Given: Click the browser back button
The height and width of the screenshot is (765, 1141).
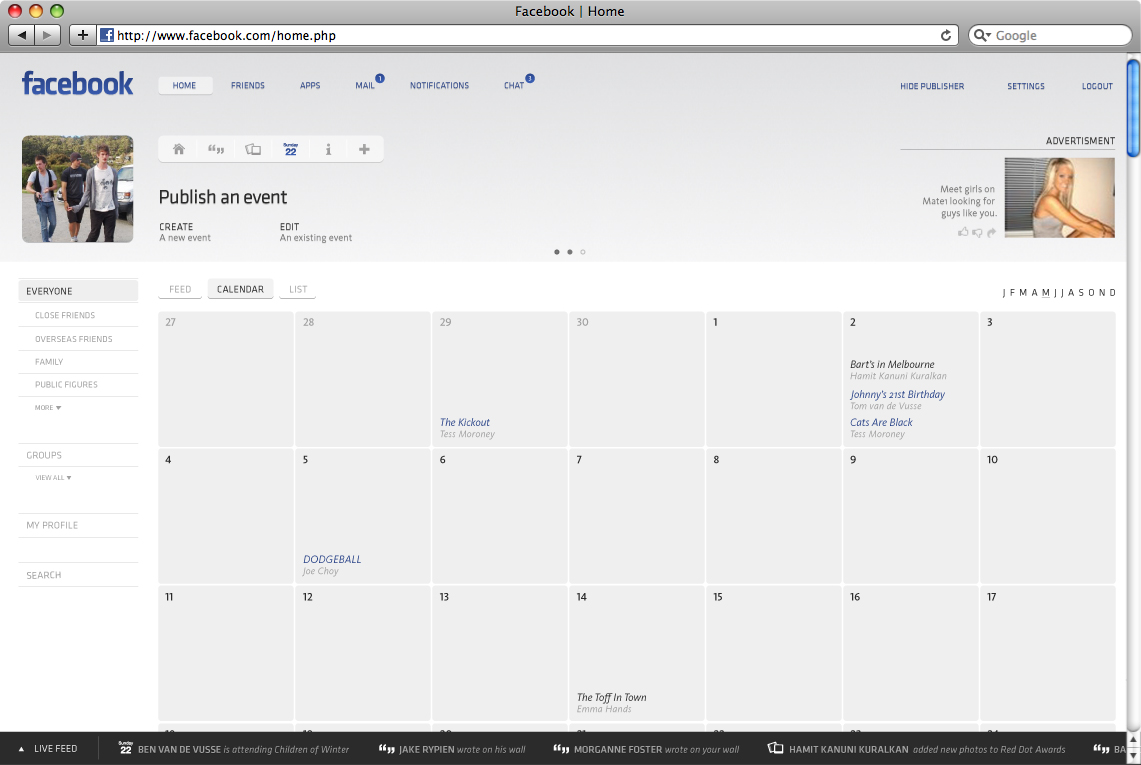Looking at the screenshot, I should [21, 35].
